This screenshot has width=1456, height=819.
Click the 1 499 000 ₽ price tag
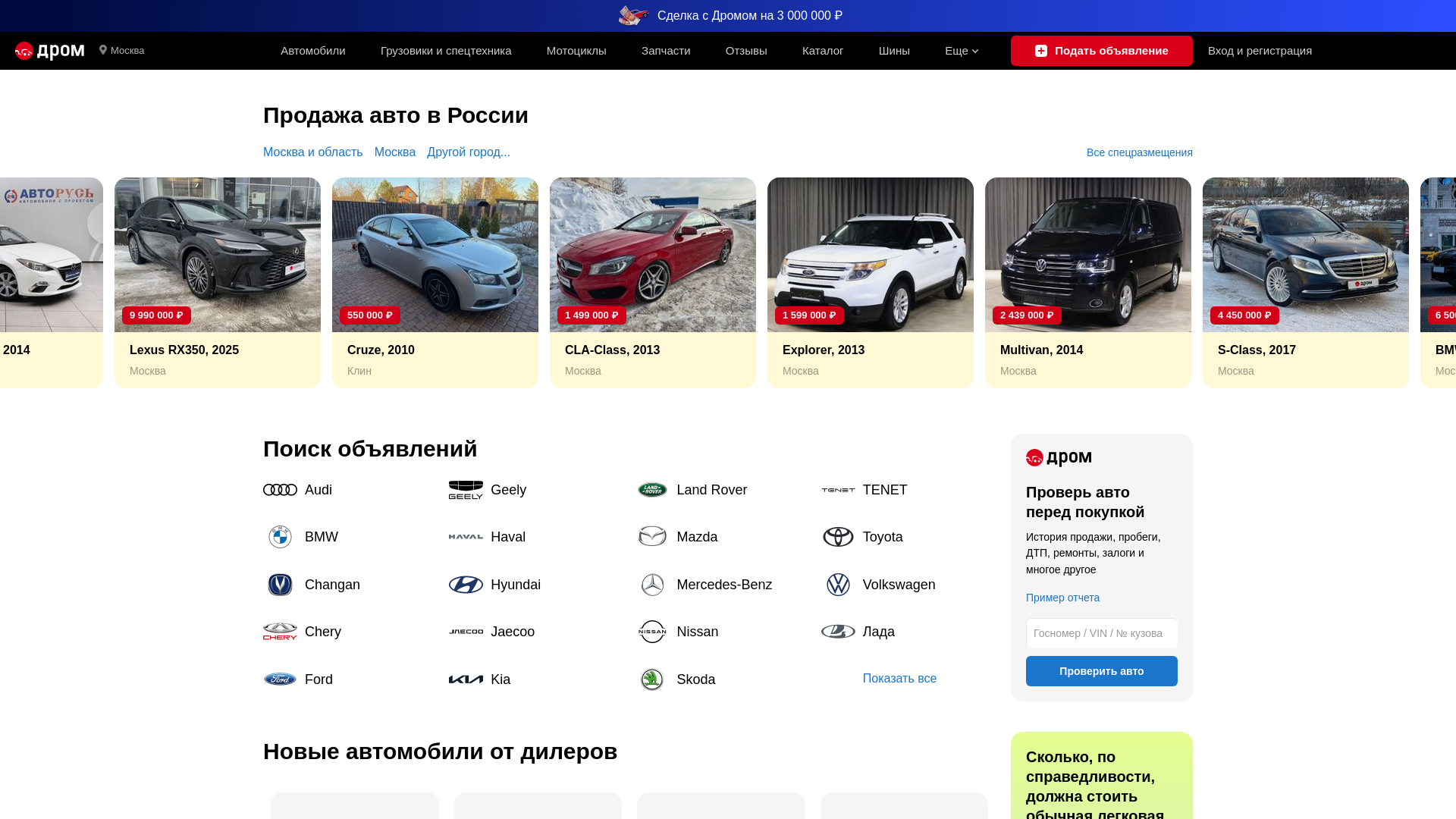592,315
